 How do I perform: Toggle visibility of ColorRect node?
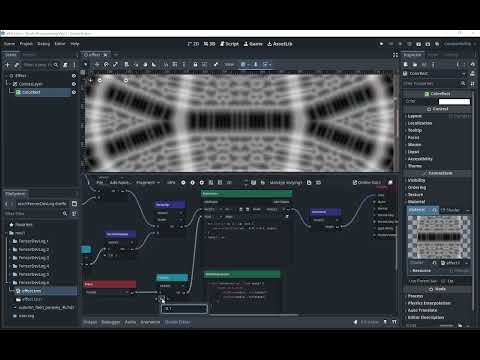74,92
